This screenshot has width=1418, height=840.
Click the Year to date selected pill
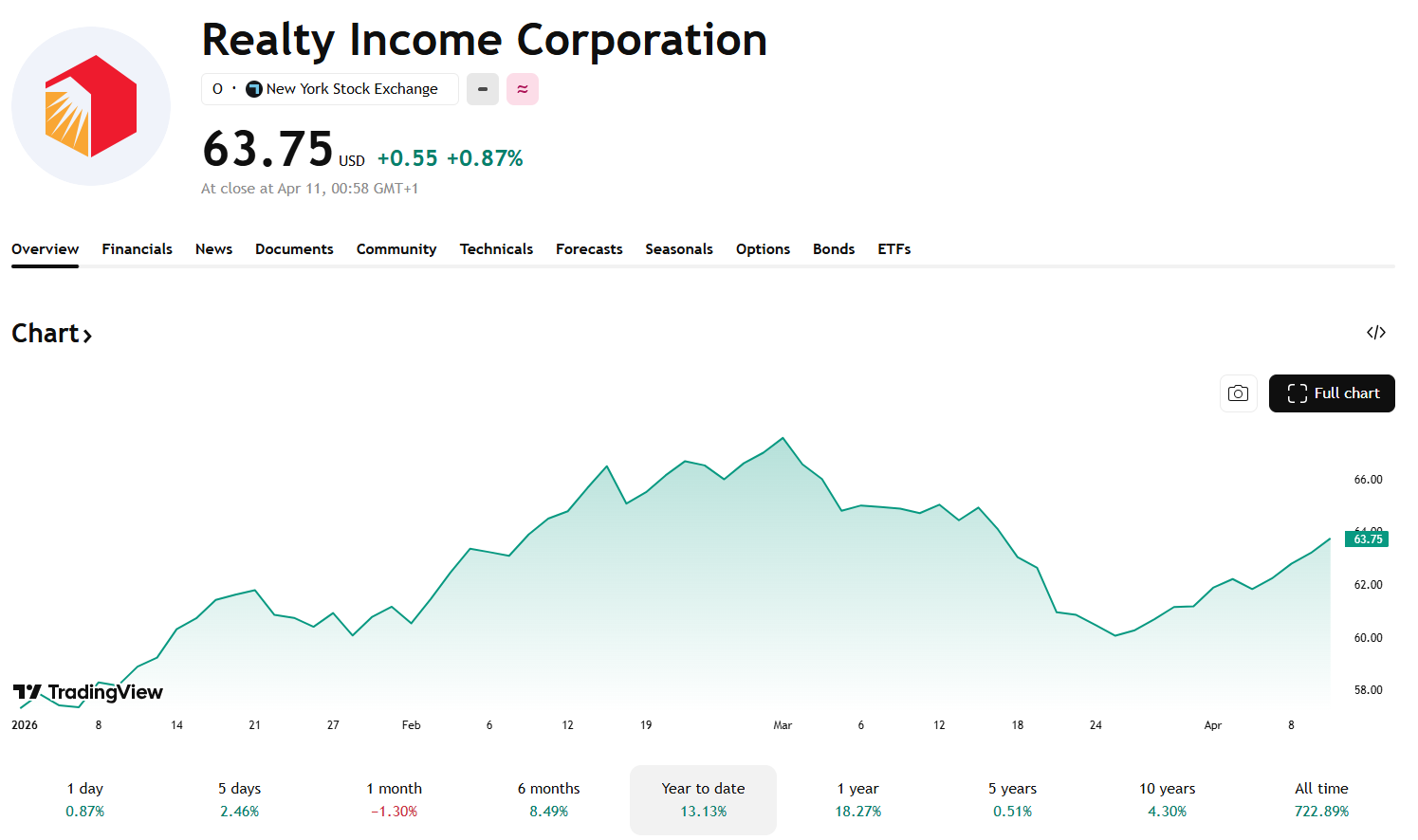pos(703,799)
